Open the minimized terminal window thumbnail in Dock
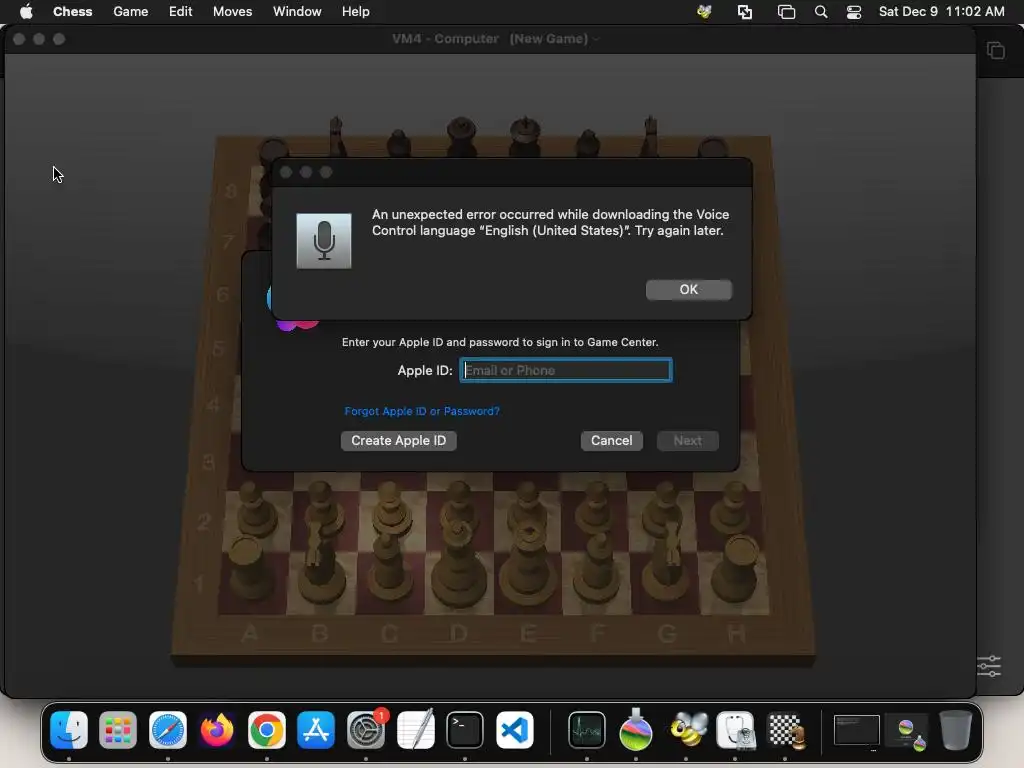This screenshot has width=1024, height=768. pos(856,729)
